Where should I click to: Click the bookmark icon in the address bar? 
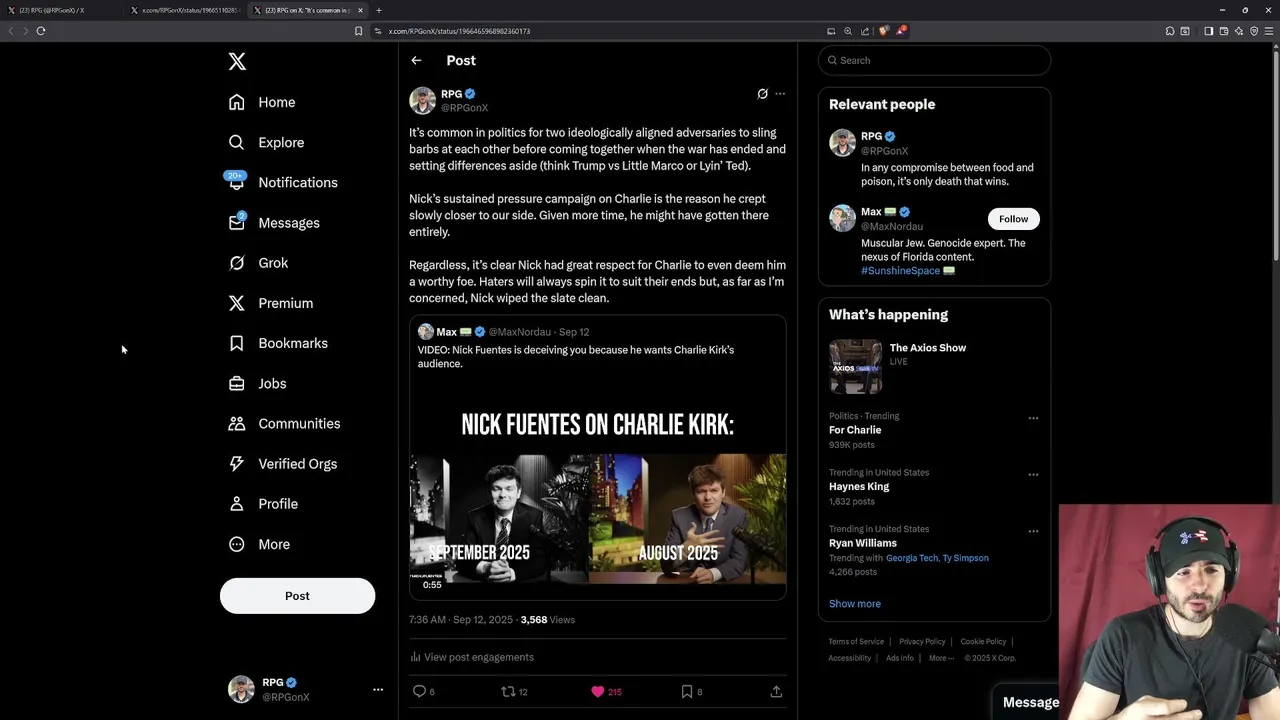[x=358, y=31]
